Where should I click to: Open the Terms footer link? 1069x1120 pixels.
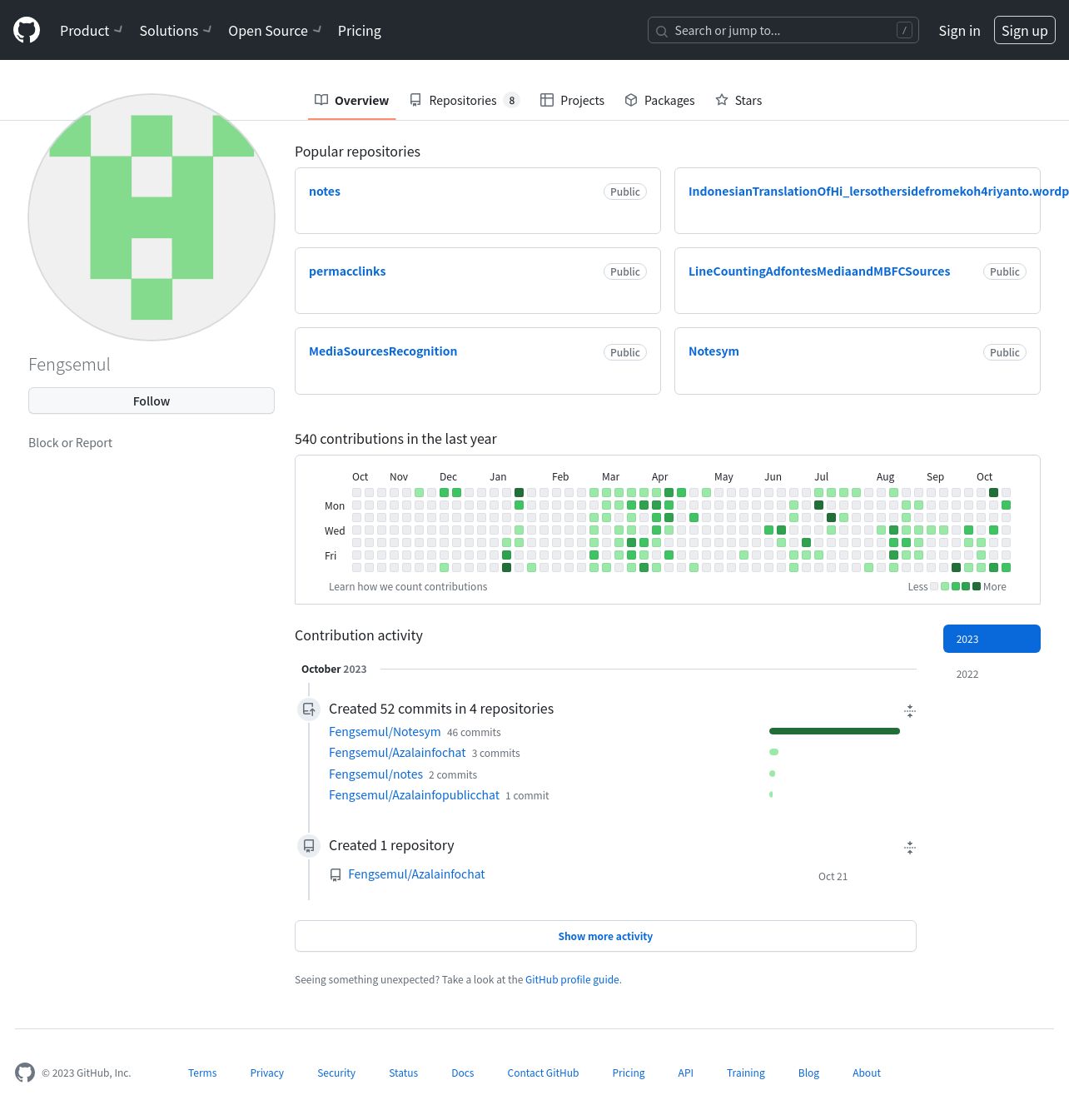(202, 1073)
